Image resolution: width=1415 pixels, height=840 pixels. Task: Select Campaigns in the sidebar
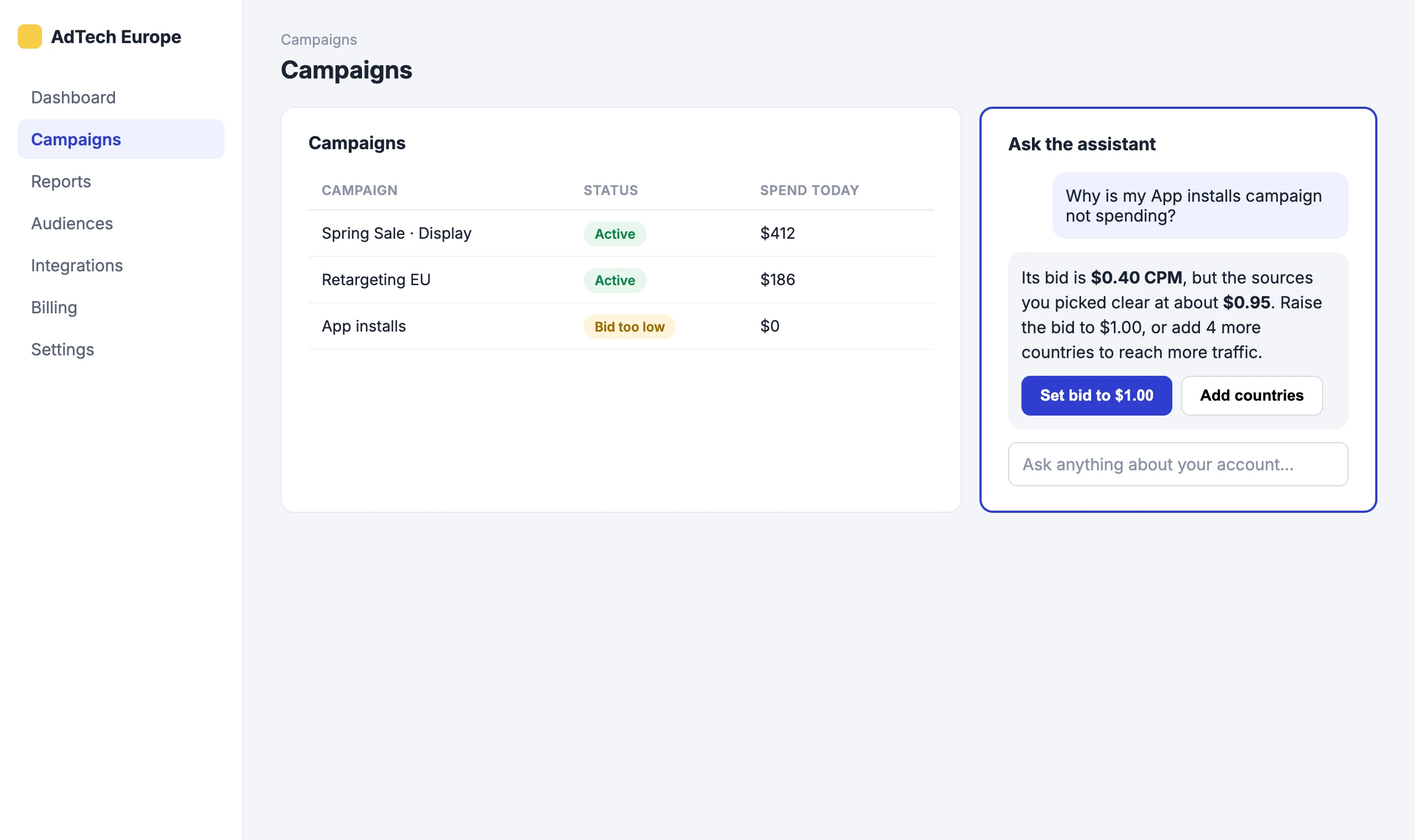point(120,139)
